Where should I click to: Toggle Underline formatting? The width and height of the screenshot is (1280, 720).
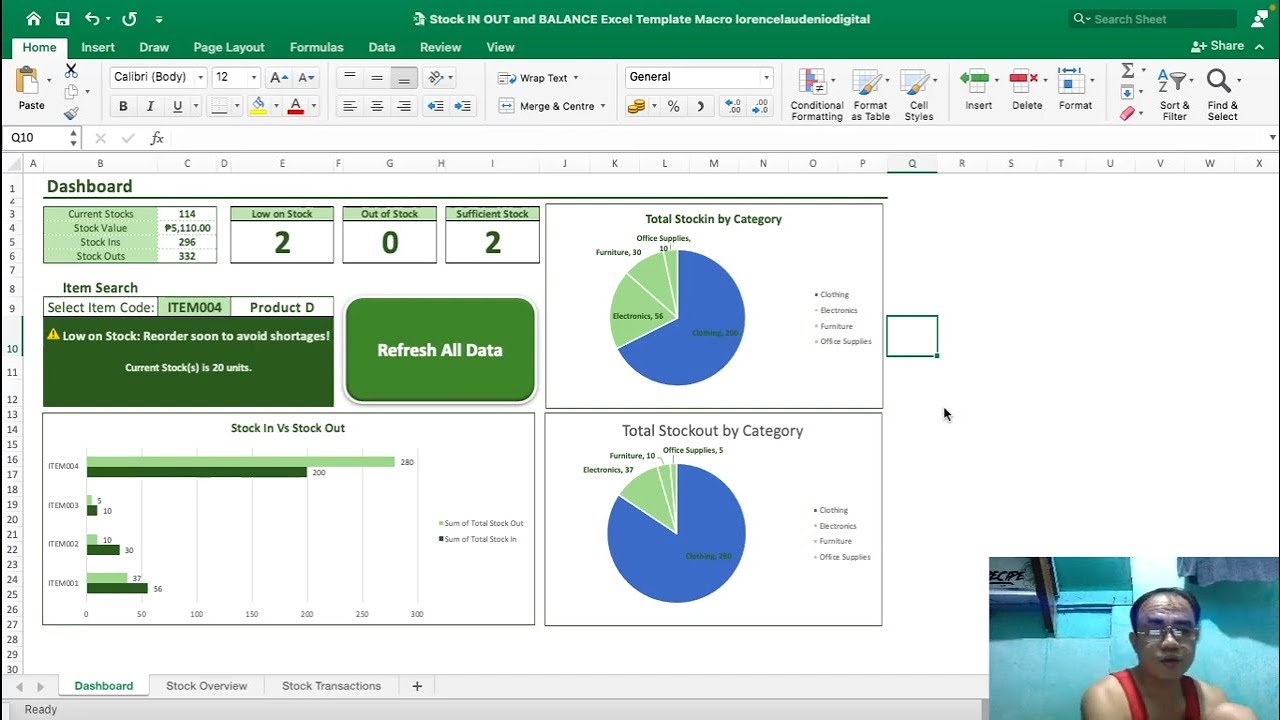point(177,106)
